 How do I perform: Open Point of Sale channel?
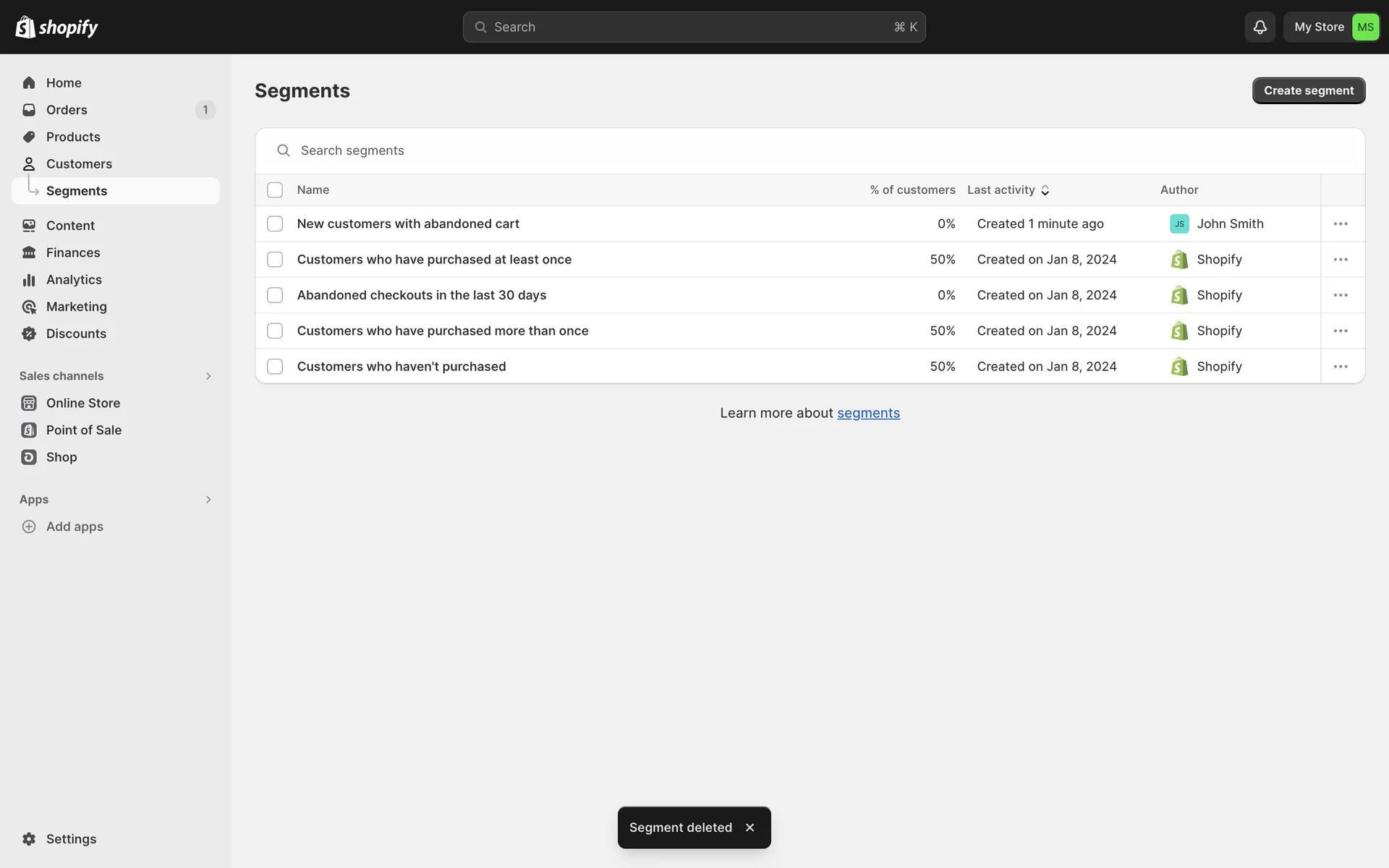click(x=83, y=430)
